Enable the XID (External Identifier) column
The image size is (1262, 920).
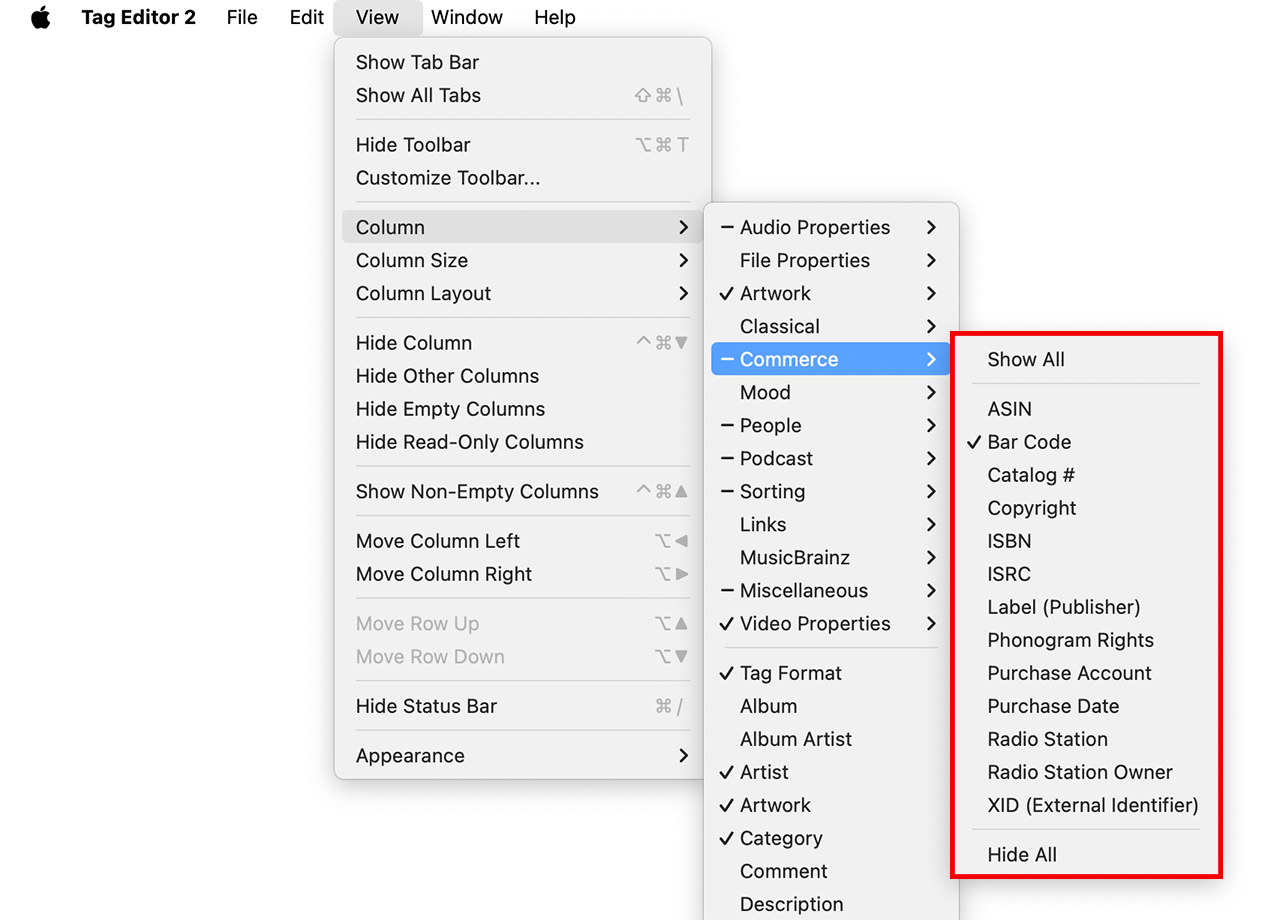(1085, 805)
